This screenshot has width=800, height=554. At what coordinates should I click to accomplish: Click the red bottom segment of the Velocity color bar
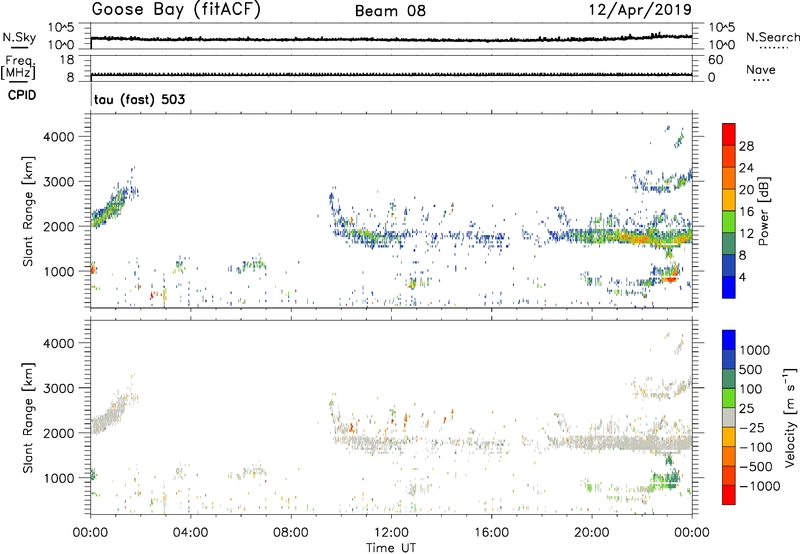(x=729, y=495)
